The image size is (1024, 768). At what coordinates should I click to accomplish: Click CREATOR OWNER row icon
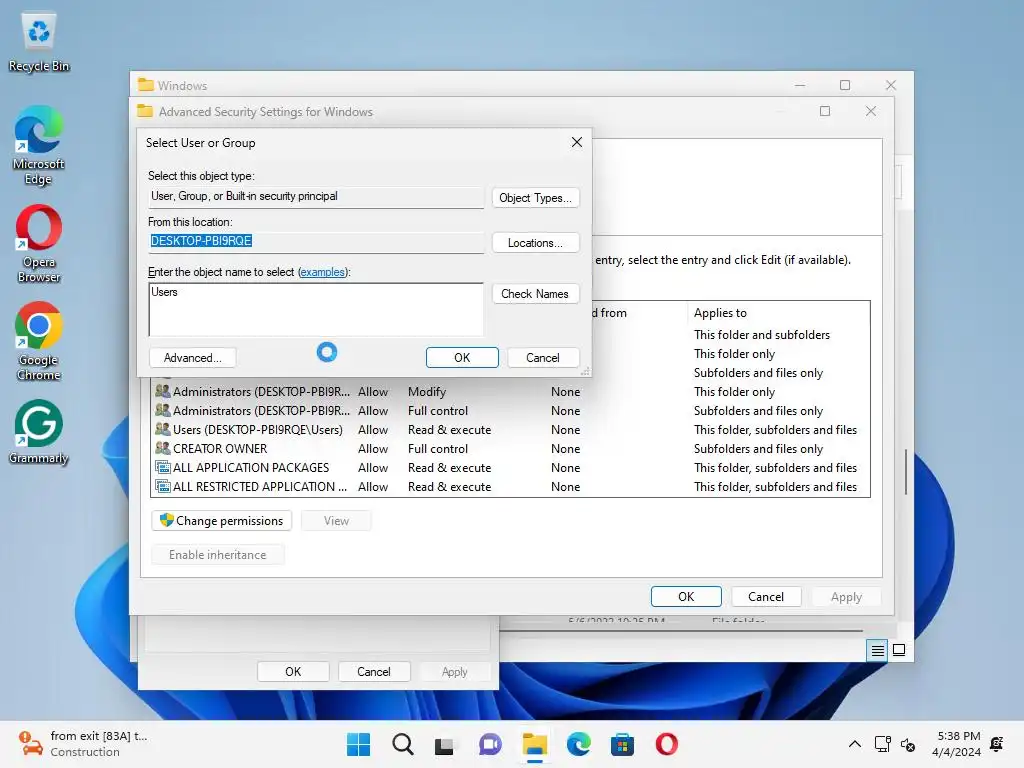162,449
